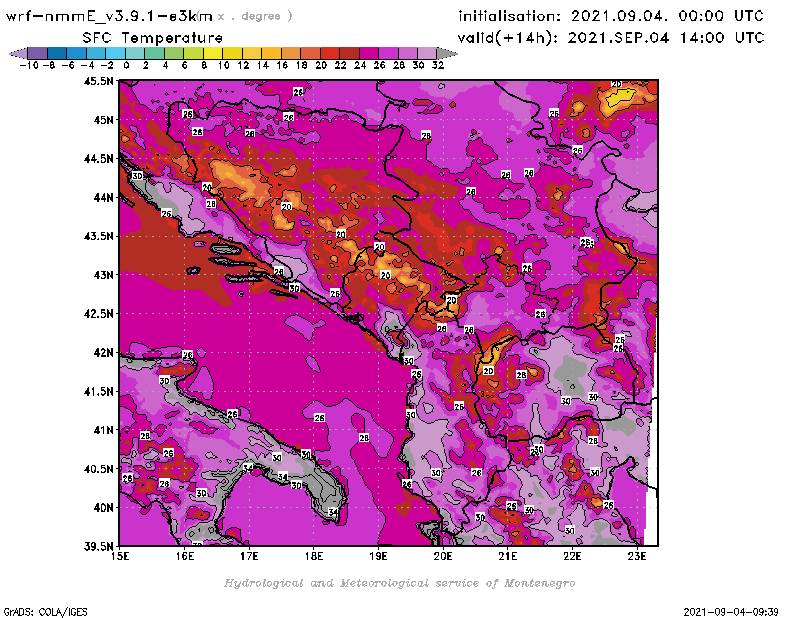
Task: Click the '22E' longitude label
Action: coord(572,556)
